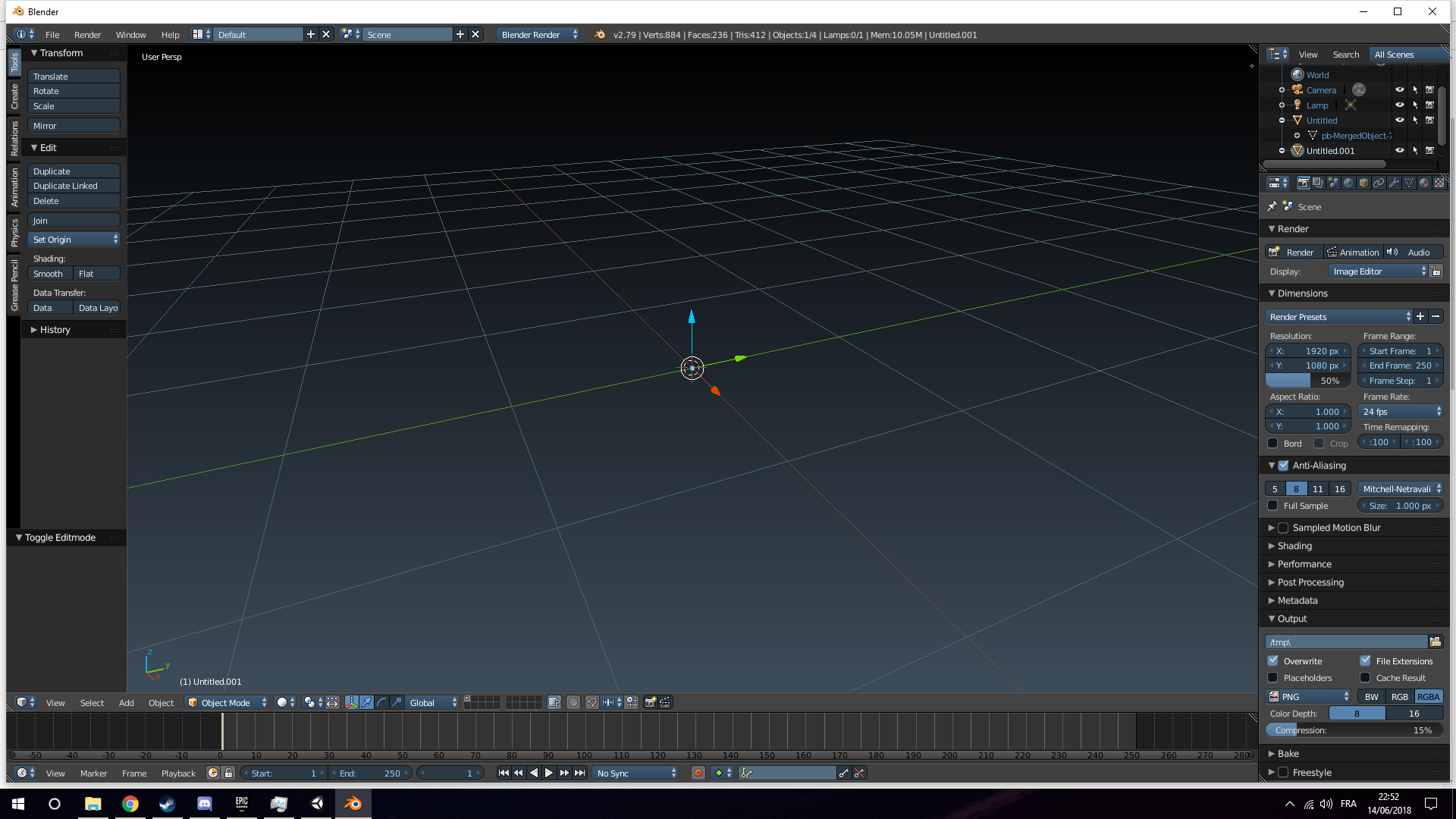1456x819 pixels.
Task: Open the World properties tab
Action: click(1348, 183)
